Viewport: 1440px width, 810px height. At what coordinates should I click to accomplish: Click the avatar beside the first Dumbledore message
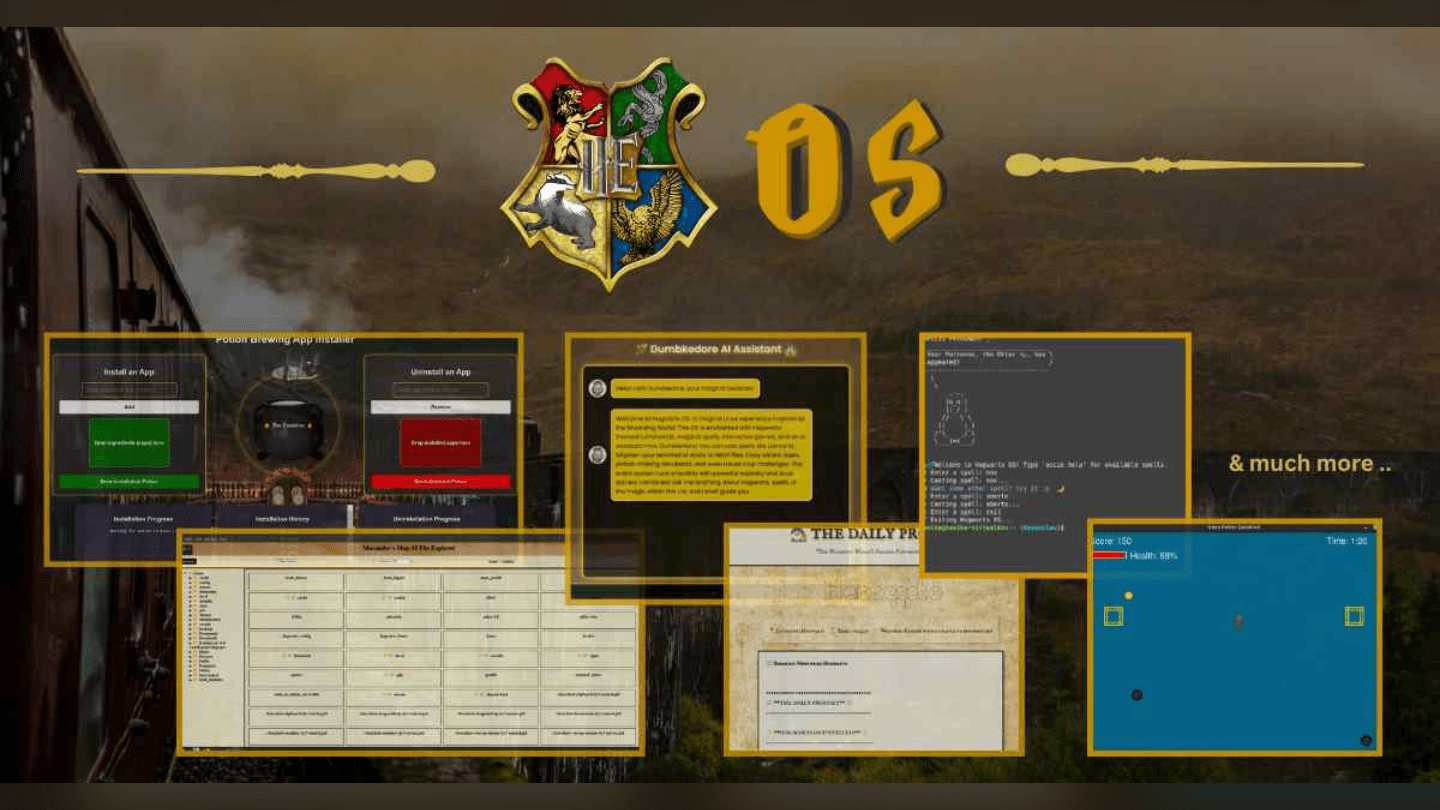pyautogui.click(x=597, y=389)
